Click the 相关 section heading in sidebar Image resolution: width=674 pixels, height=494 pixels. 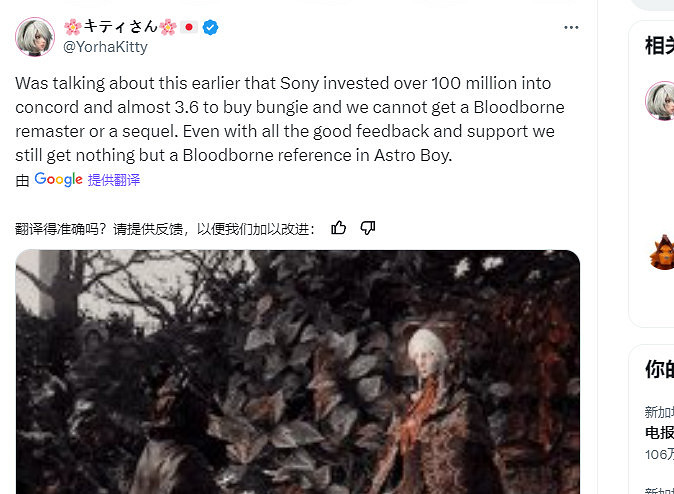[x=659, y=46]
